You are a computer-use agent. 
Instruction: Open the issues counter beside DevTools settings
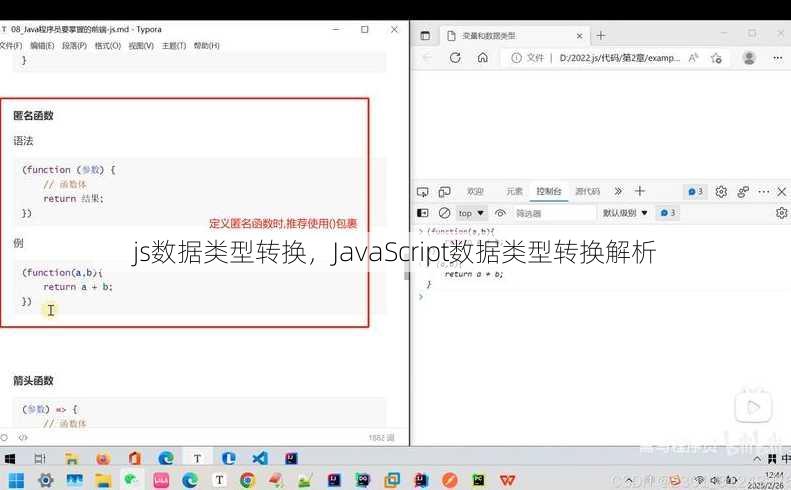[696, 192]
